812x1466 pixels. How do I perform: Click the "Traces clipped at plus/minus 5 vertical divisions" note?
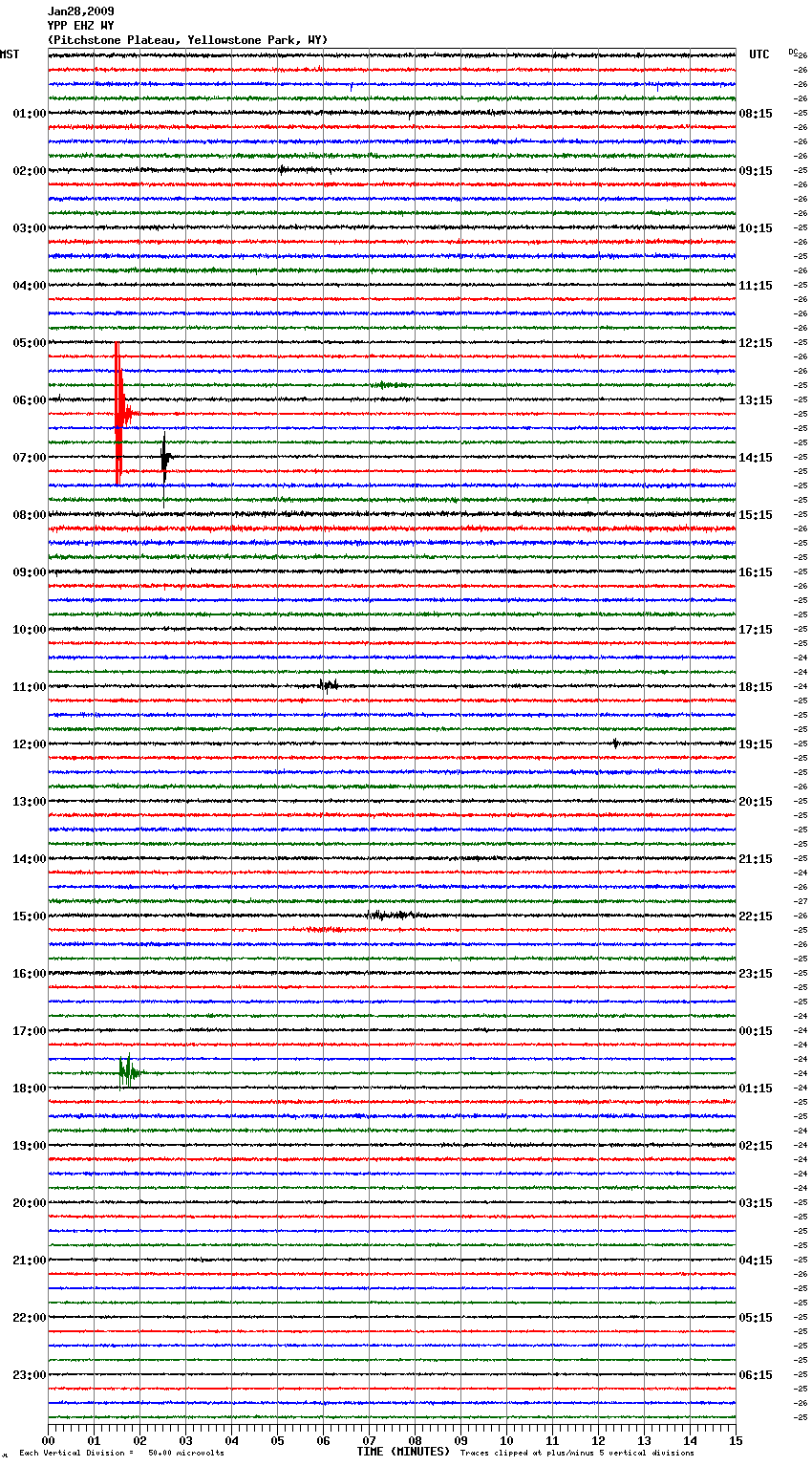click(x=577, y=1454)
